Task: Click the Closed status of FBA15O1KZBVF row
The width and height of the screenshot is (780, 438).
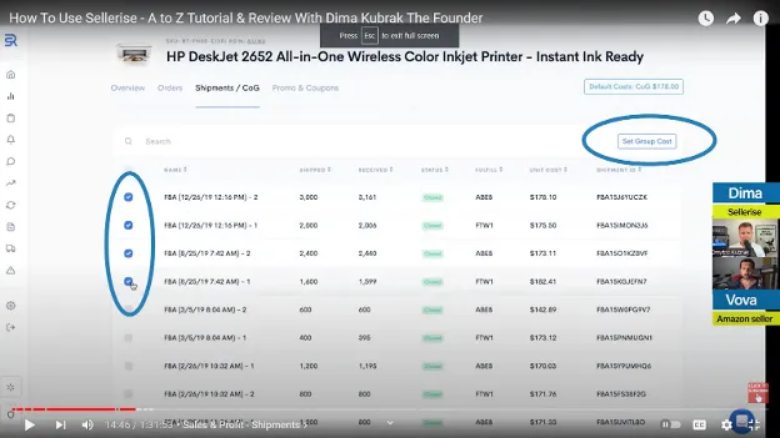Action: (433, 253)
